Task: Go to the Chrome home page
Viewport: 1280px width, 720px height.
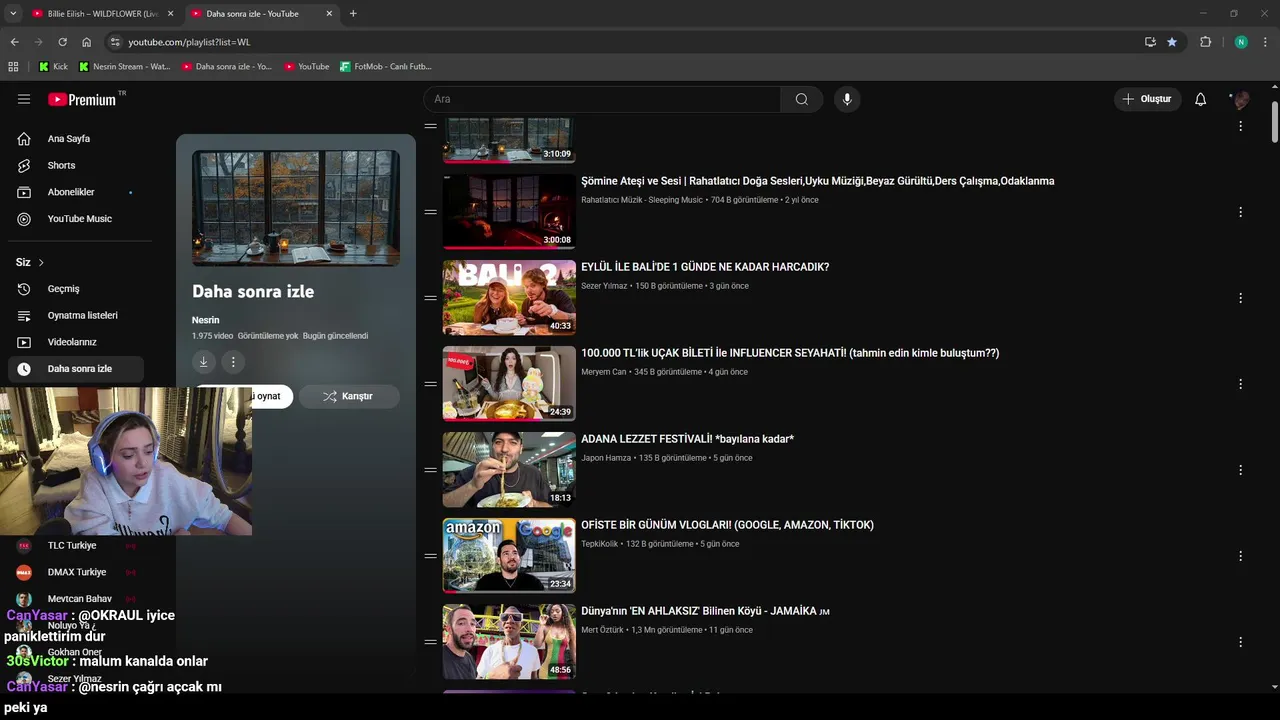Action: pyautogui.click(x=86, y=42)
